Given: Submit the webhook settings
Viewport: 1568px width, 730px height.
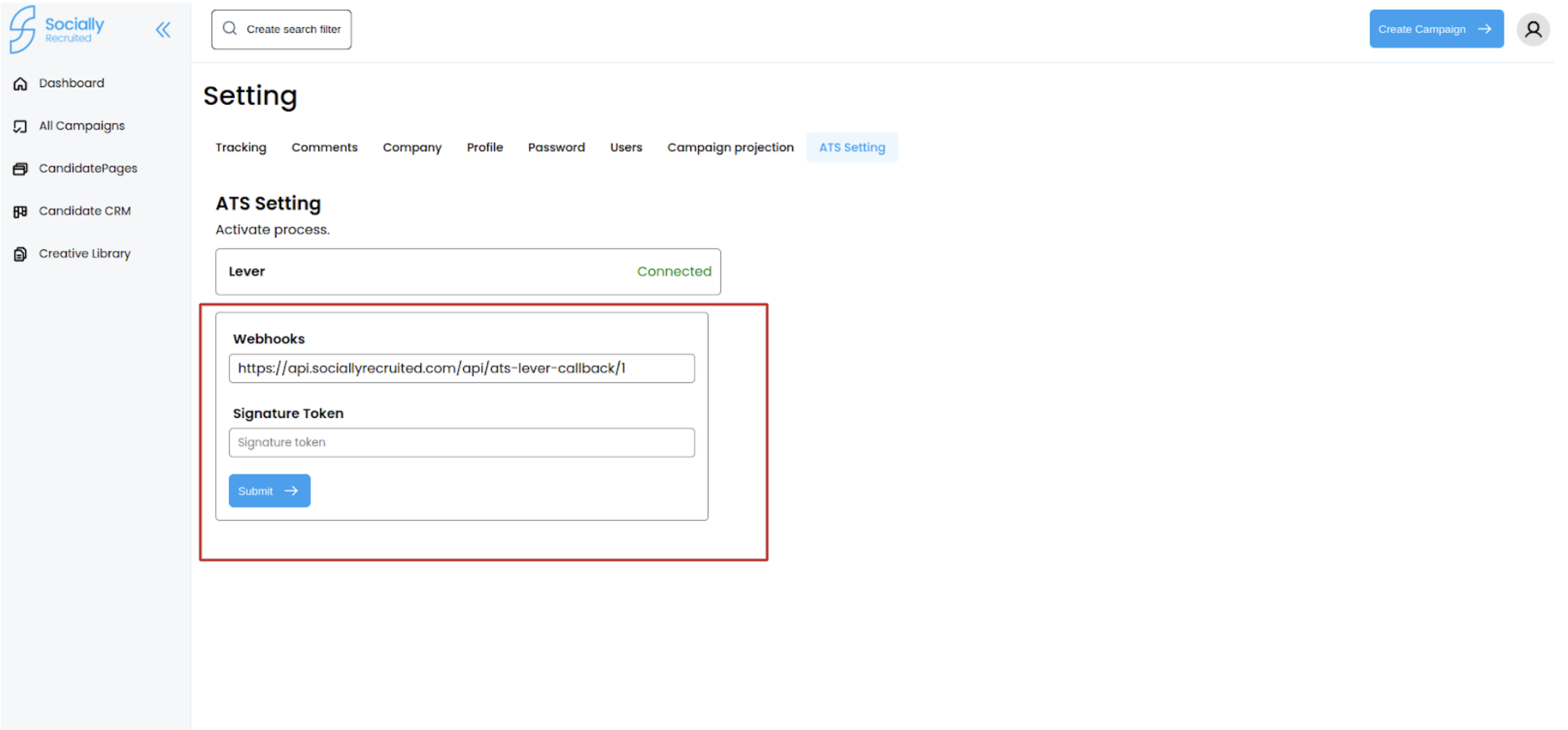Looking at the screenshot, I should tap(269, 491).
